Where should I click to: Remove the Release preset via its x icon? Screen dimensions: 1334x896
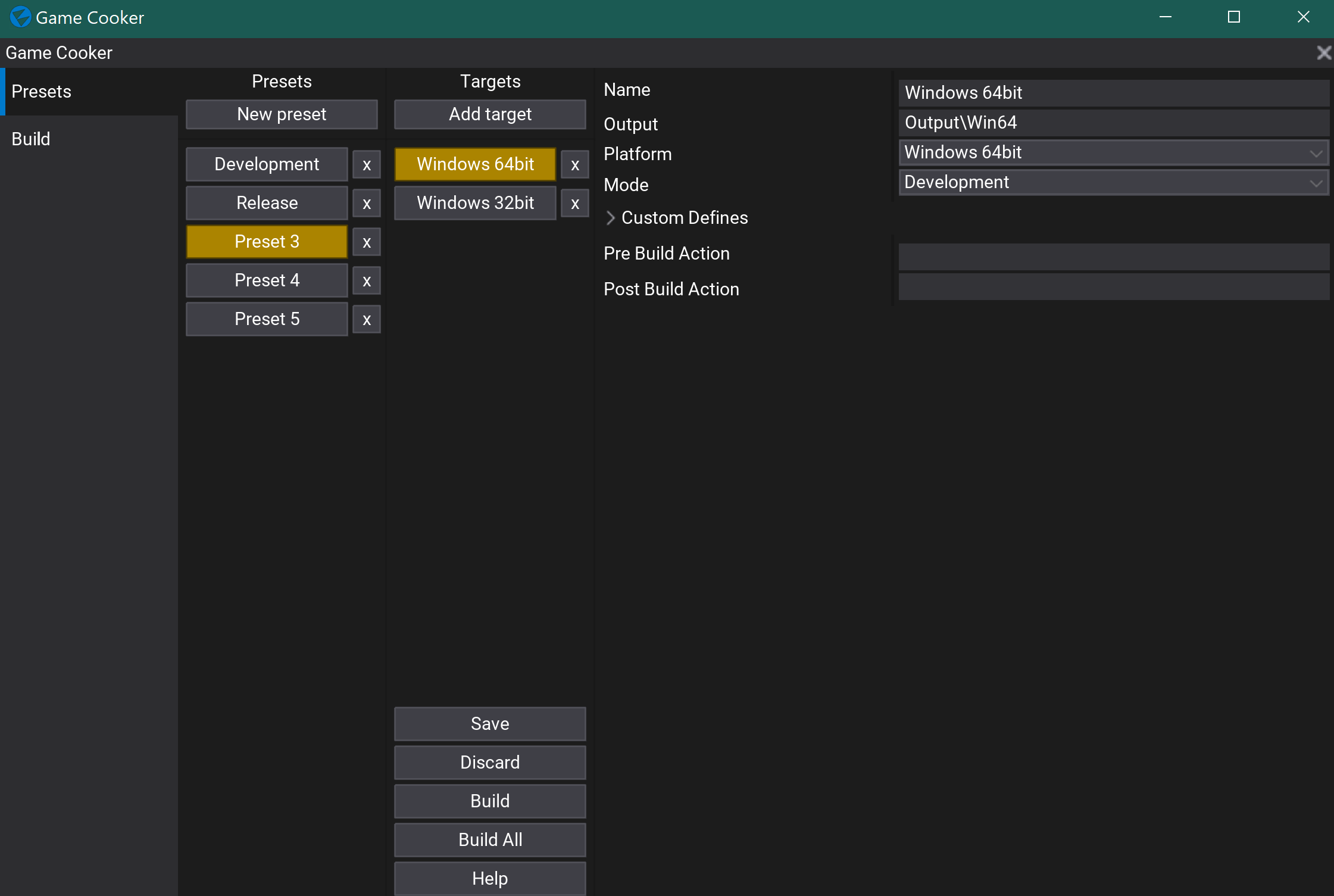366,203
